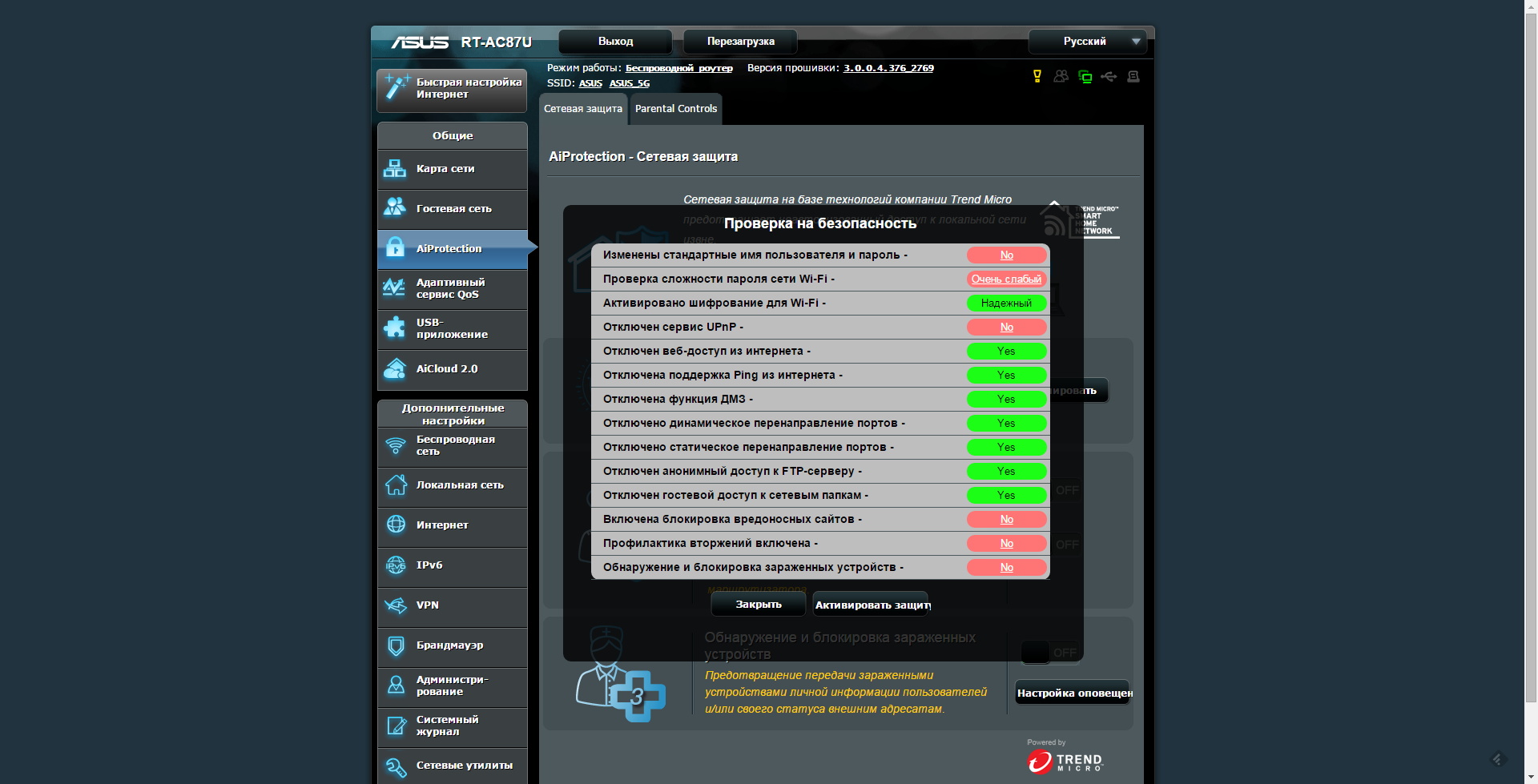Open the ASUS SSID link
The image size is (1538, 784).
(x=590, y=83)
